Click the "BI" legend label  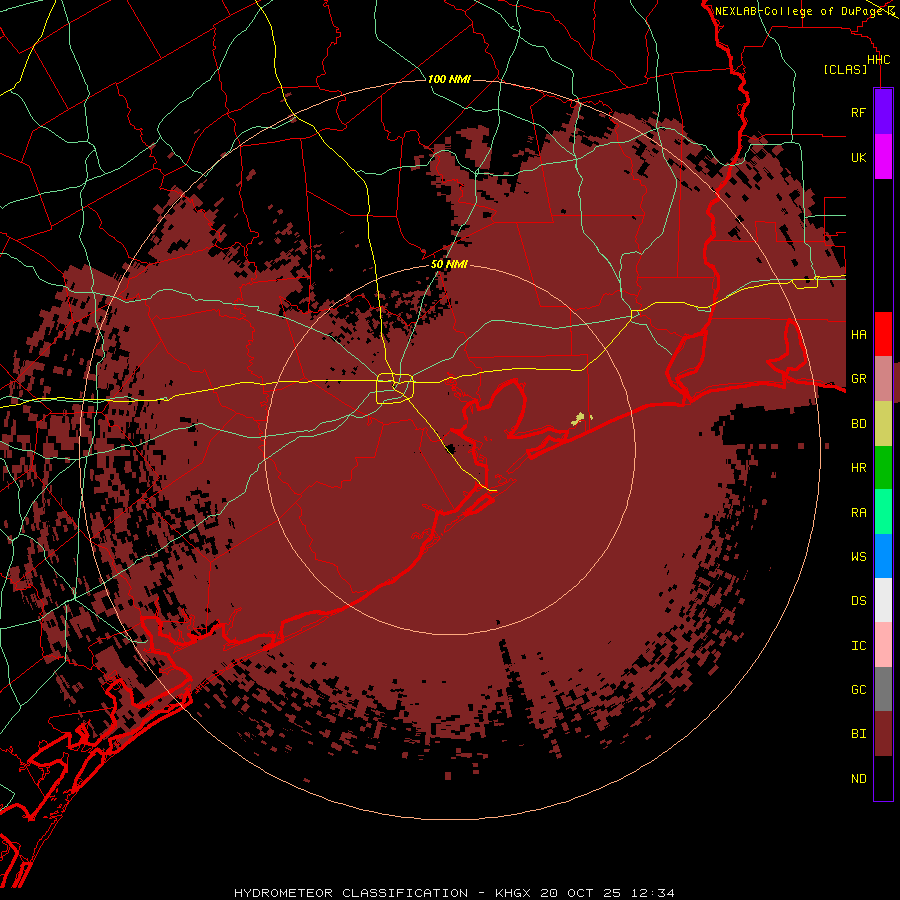click(858, 734)
